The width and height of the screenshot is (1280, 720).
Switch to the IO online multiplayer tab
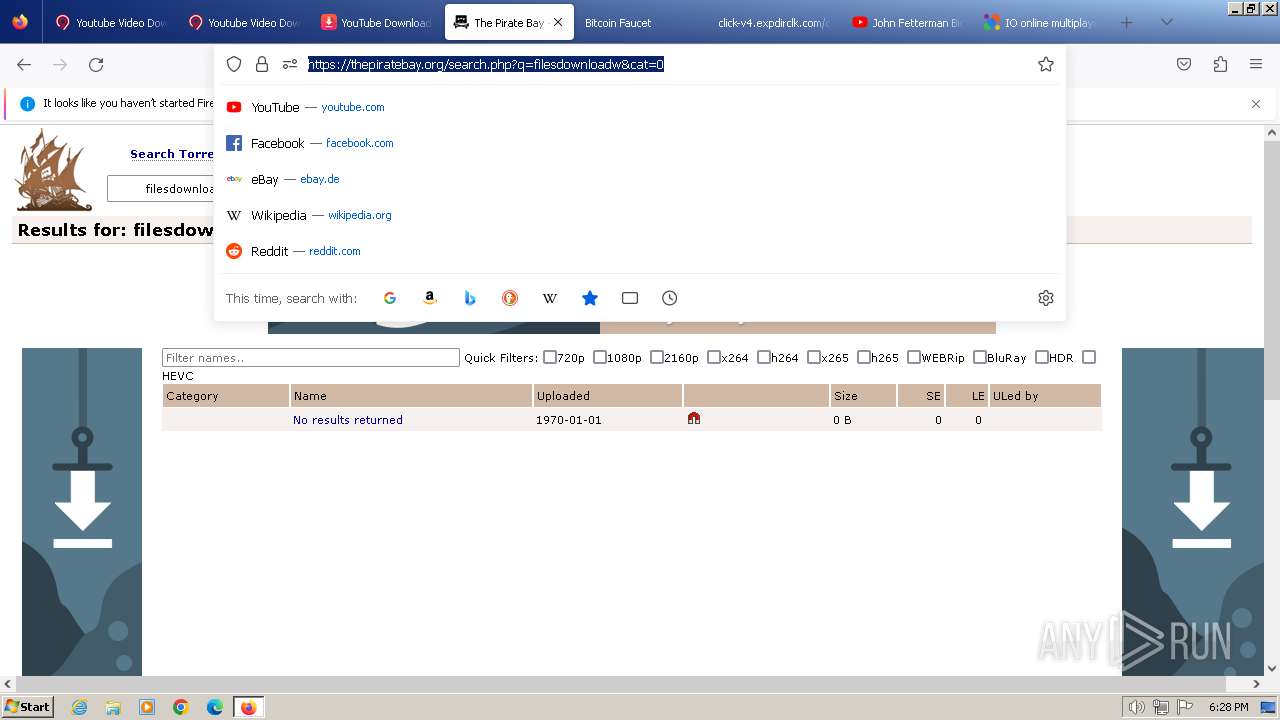click(x=1038, y=22)
